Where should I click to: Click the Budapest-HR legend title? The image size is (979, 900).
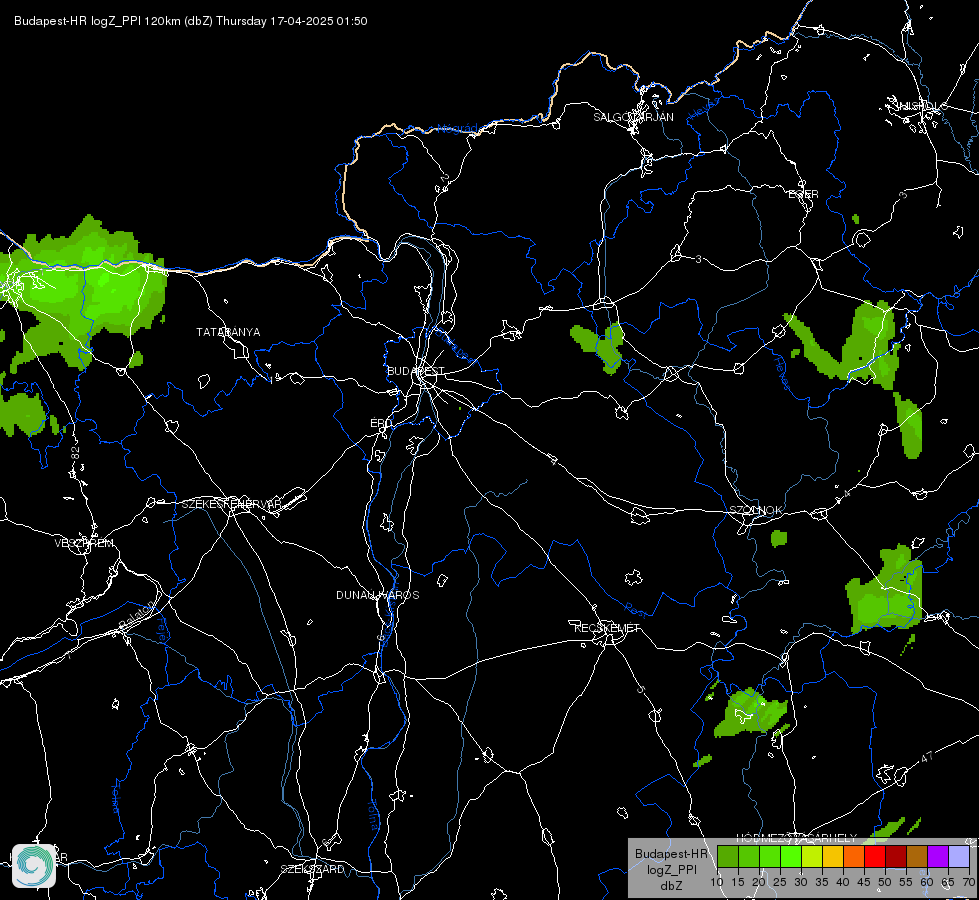[x=671, y=853]
